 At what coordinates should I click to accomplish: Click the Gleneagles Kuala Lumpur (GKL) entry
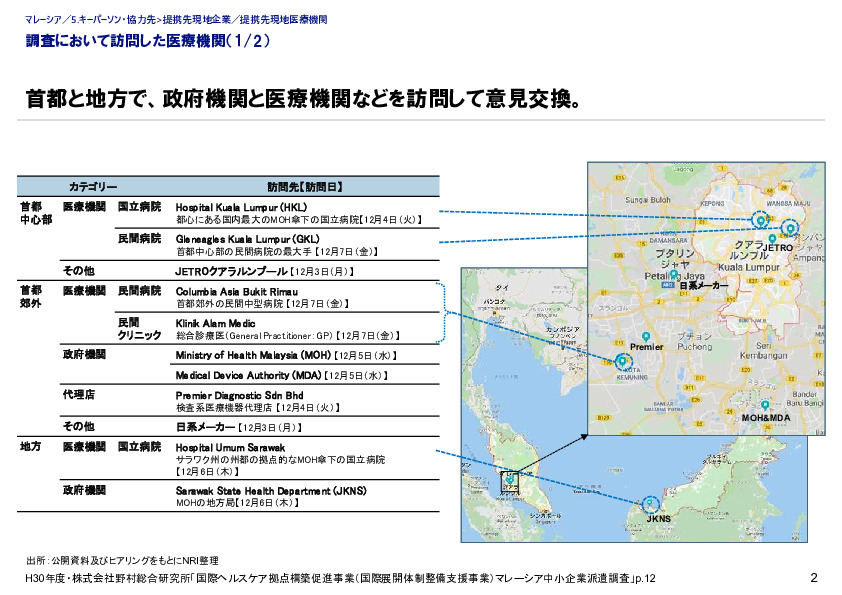click(247, 239)
